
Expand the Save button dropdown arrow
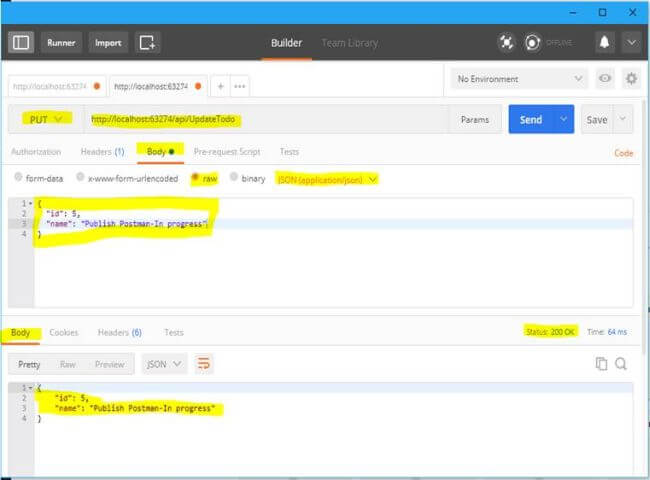623,119
